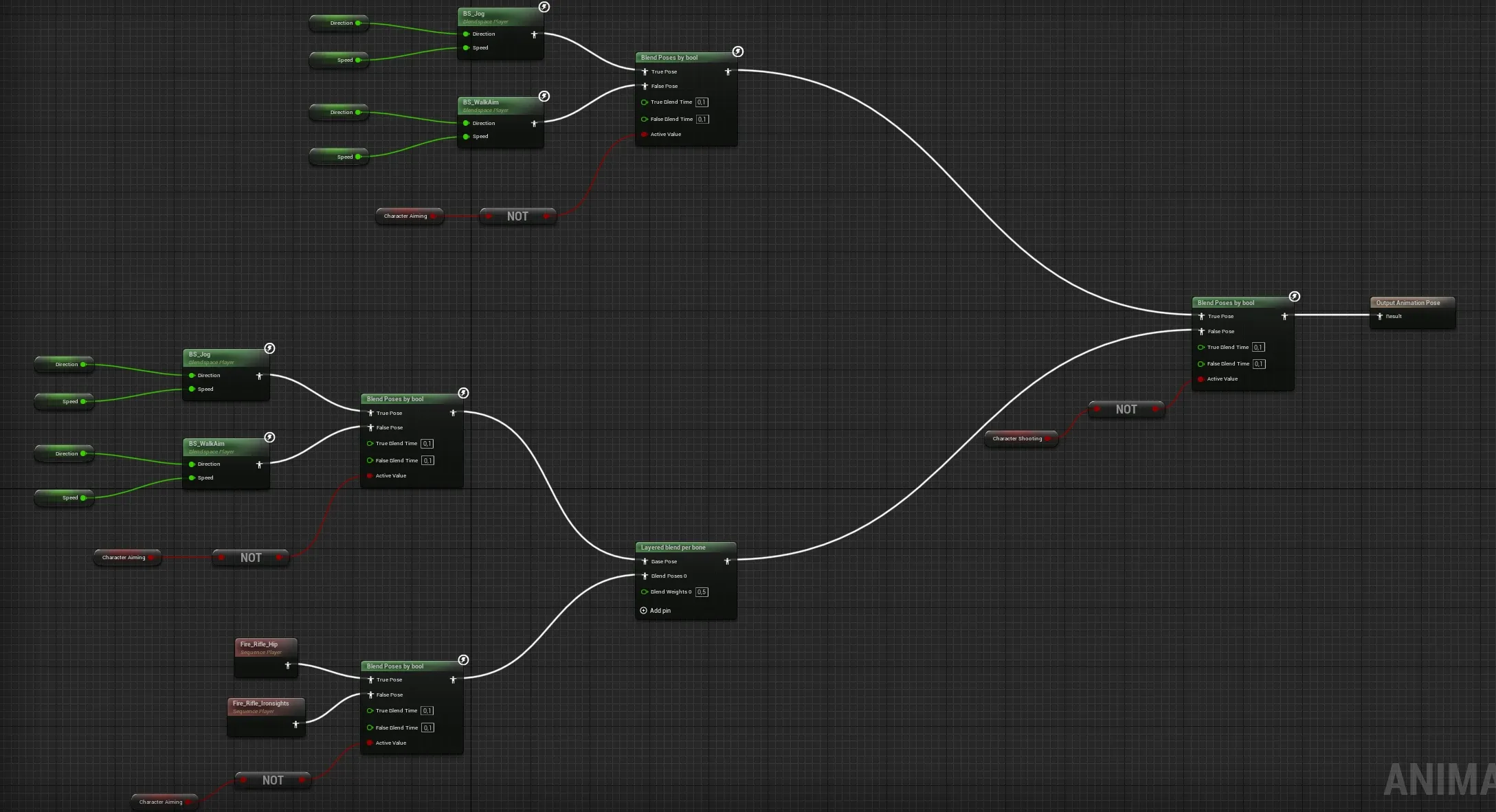
Task: Click the Layered blend per bone output pose pin
Action: pyautogui.click(x=727, y=561)
